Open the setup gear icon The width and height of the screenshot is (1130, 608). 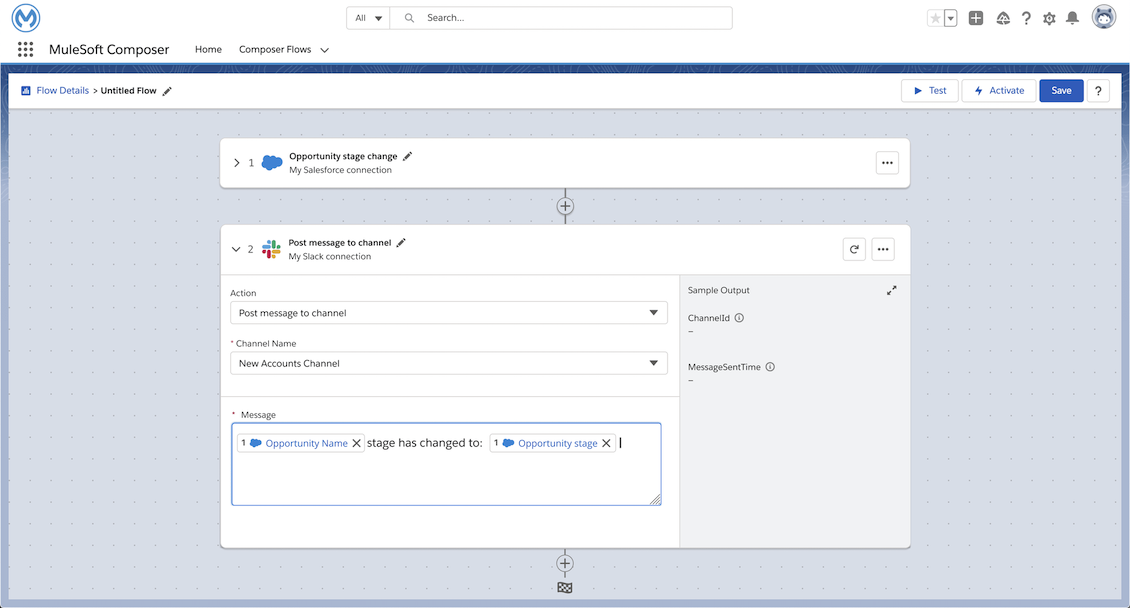point(1049,18)
